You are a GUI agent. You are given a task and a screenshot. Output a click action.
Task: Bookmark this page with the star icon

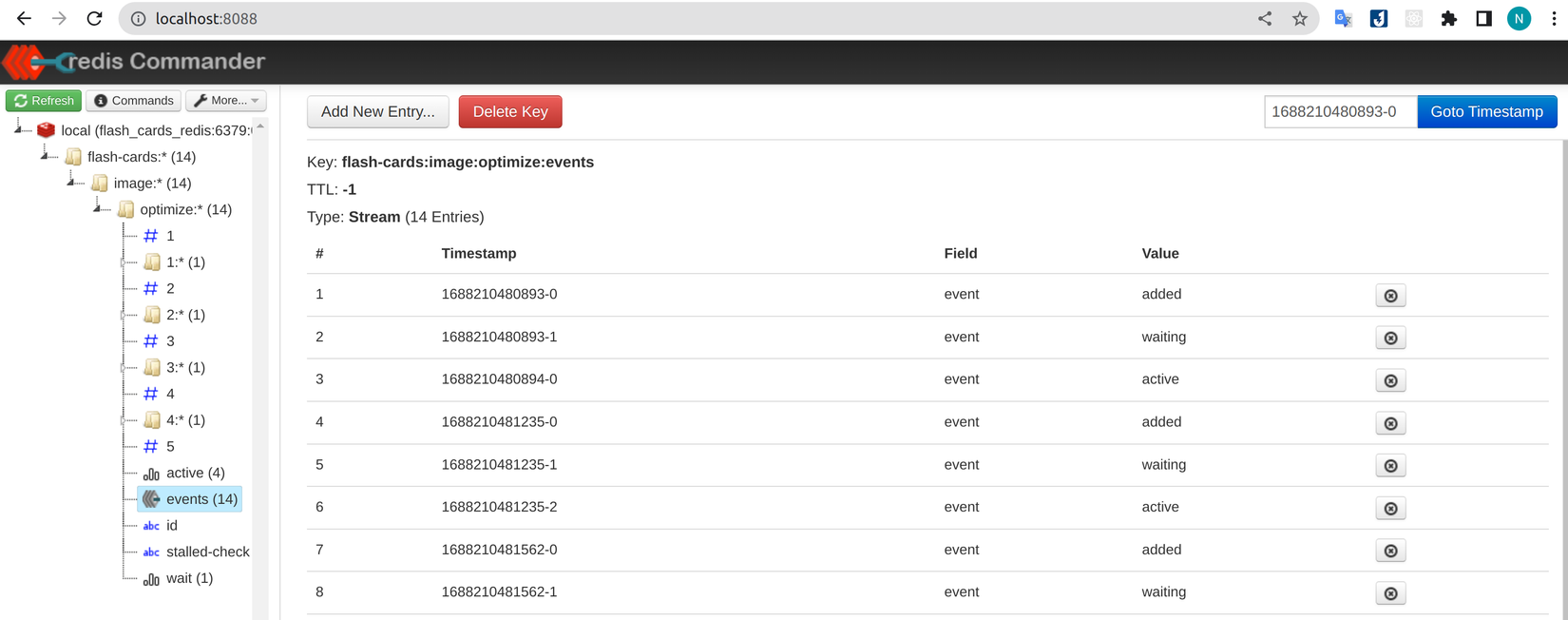pos(1300,19)
